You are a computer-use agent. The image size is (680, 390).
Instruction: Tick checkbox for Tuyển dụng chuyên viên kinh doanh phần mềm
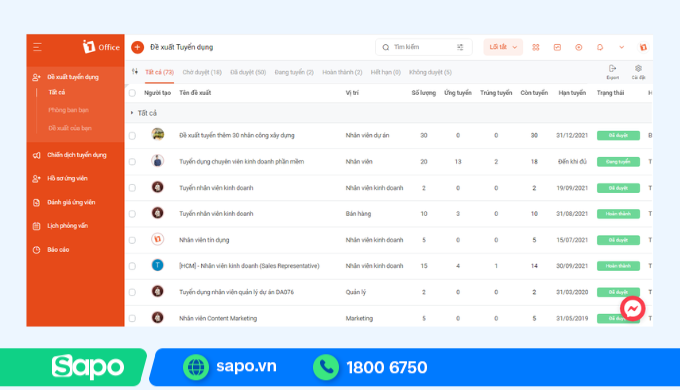pos(132,161)
